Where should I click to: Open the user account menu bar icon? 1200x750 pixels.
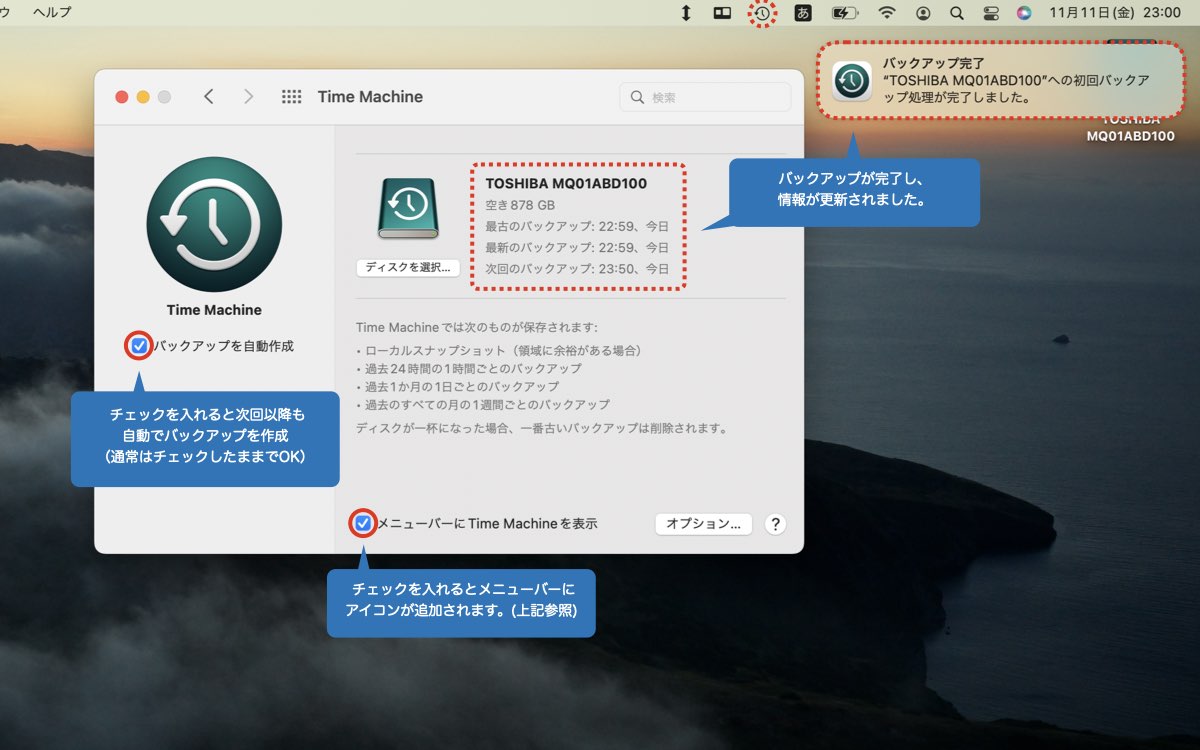pyautogui.click(x=923, y=13)
